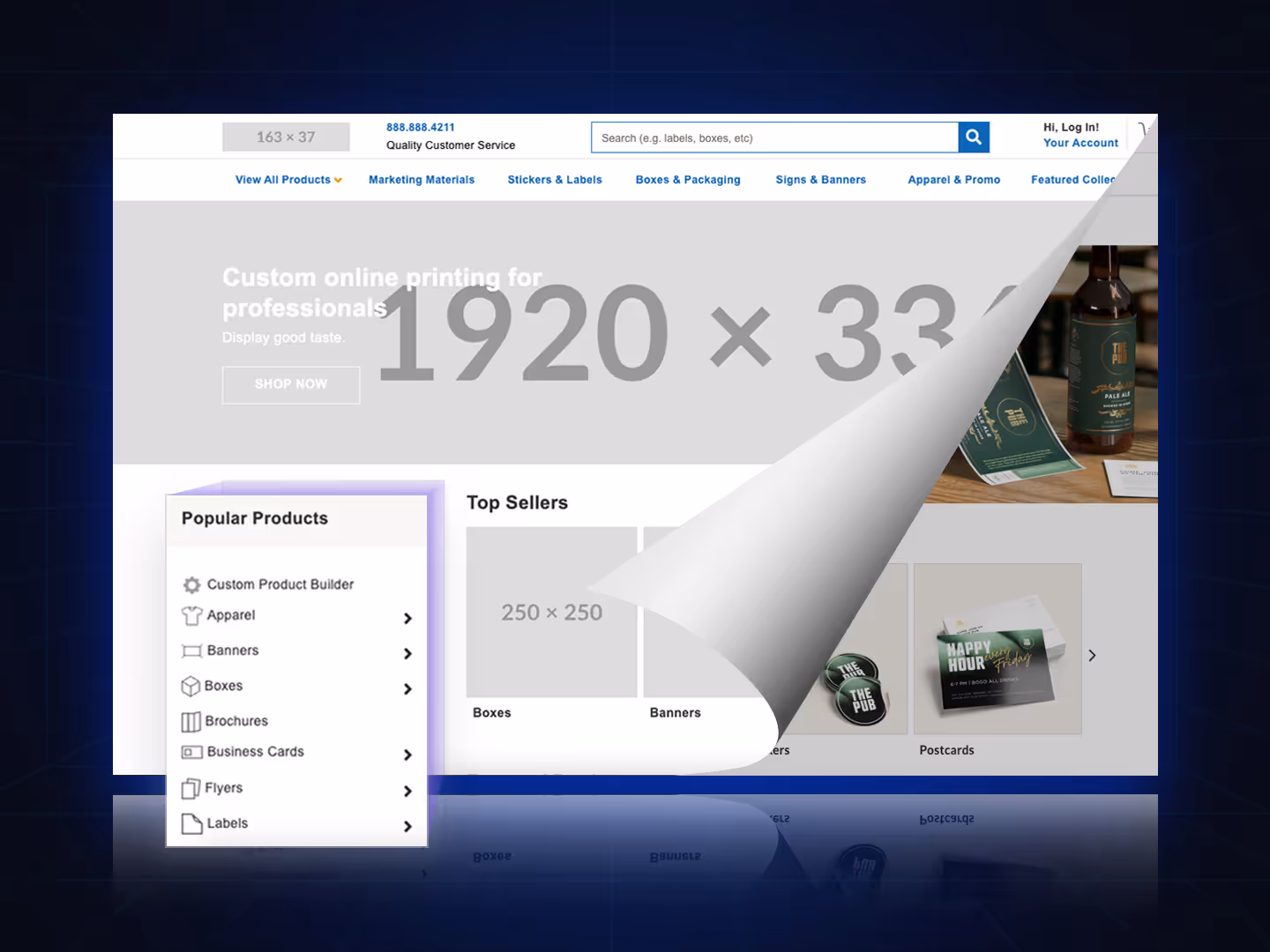The width and height of the screenshot is (1270, 952).
Task: Open the Signs & Banners menu
Action: tap(820, 179)
